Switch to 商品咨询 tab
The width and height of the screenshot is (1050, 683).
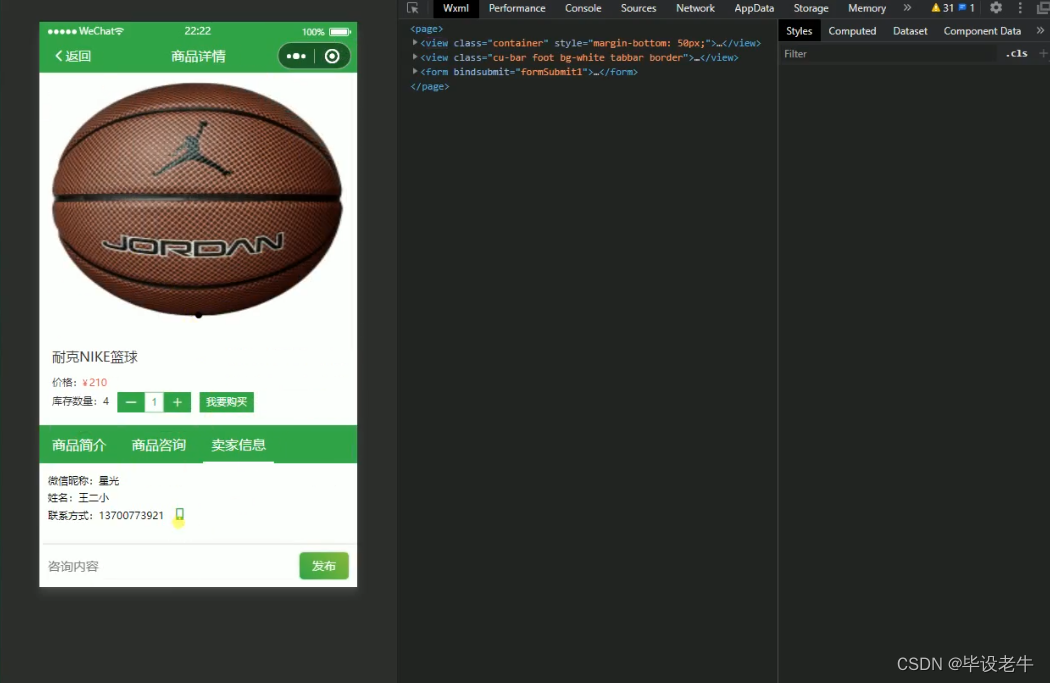pos(159,445)
